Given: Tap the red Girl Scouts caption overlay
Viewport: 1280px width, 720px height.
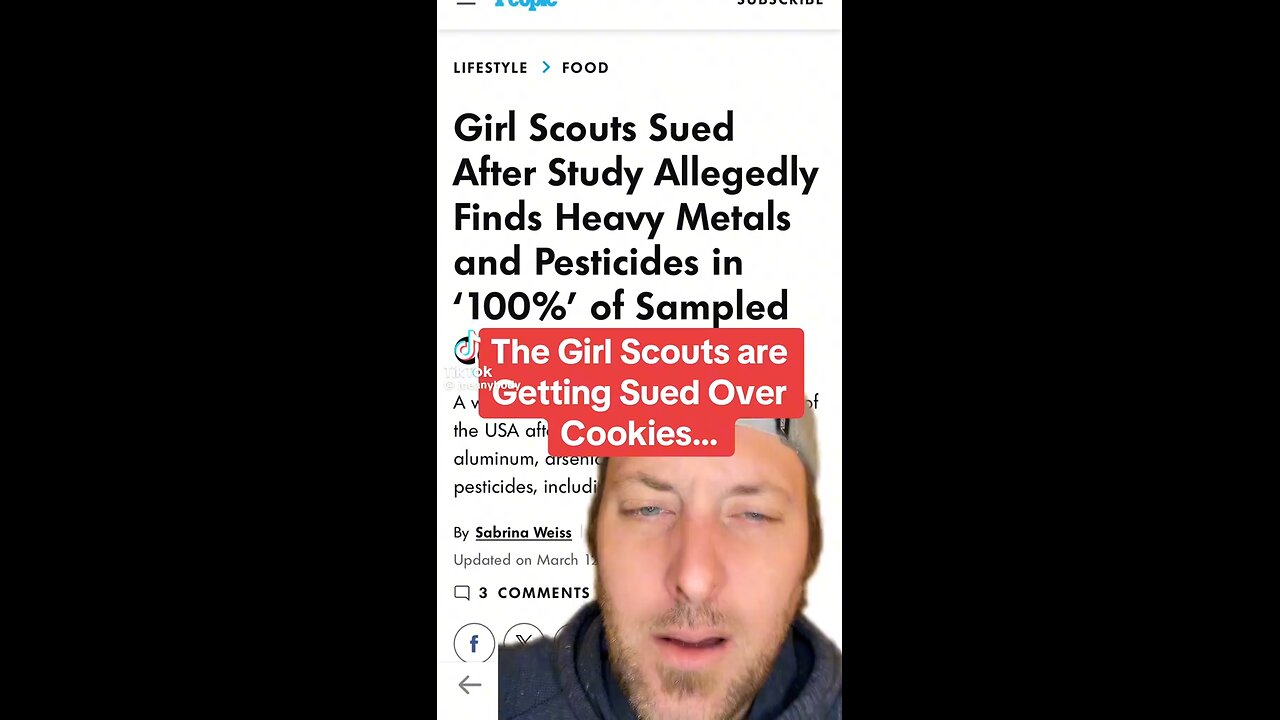Looking at the screenshot, I should coord(640,392).
